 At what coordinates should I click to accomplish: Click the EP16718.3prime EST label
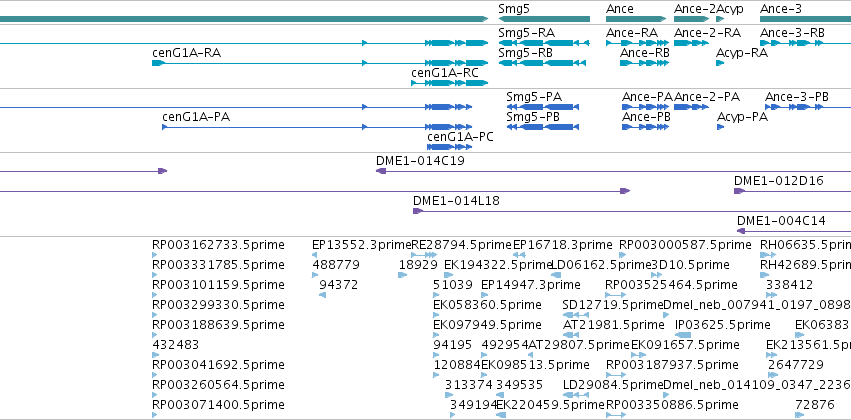coord(562,245)
